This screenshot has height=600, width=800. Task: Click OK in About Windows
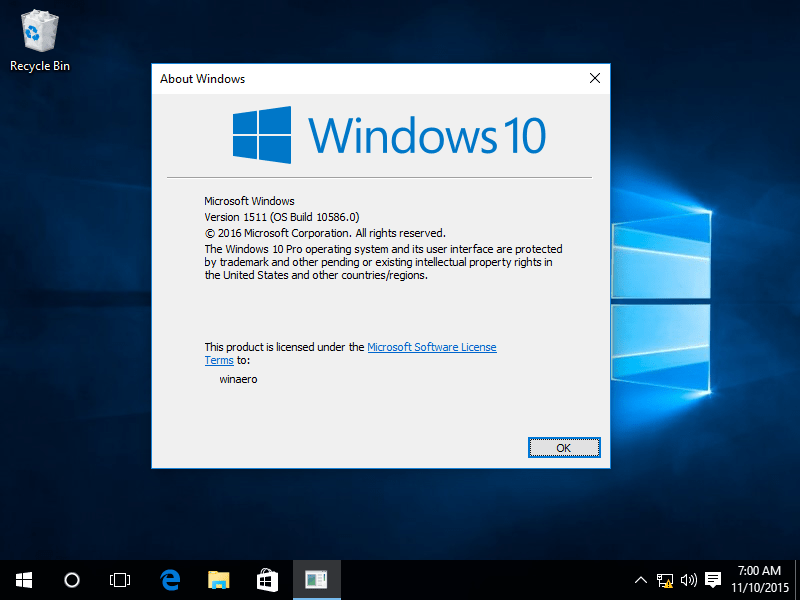564,448
